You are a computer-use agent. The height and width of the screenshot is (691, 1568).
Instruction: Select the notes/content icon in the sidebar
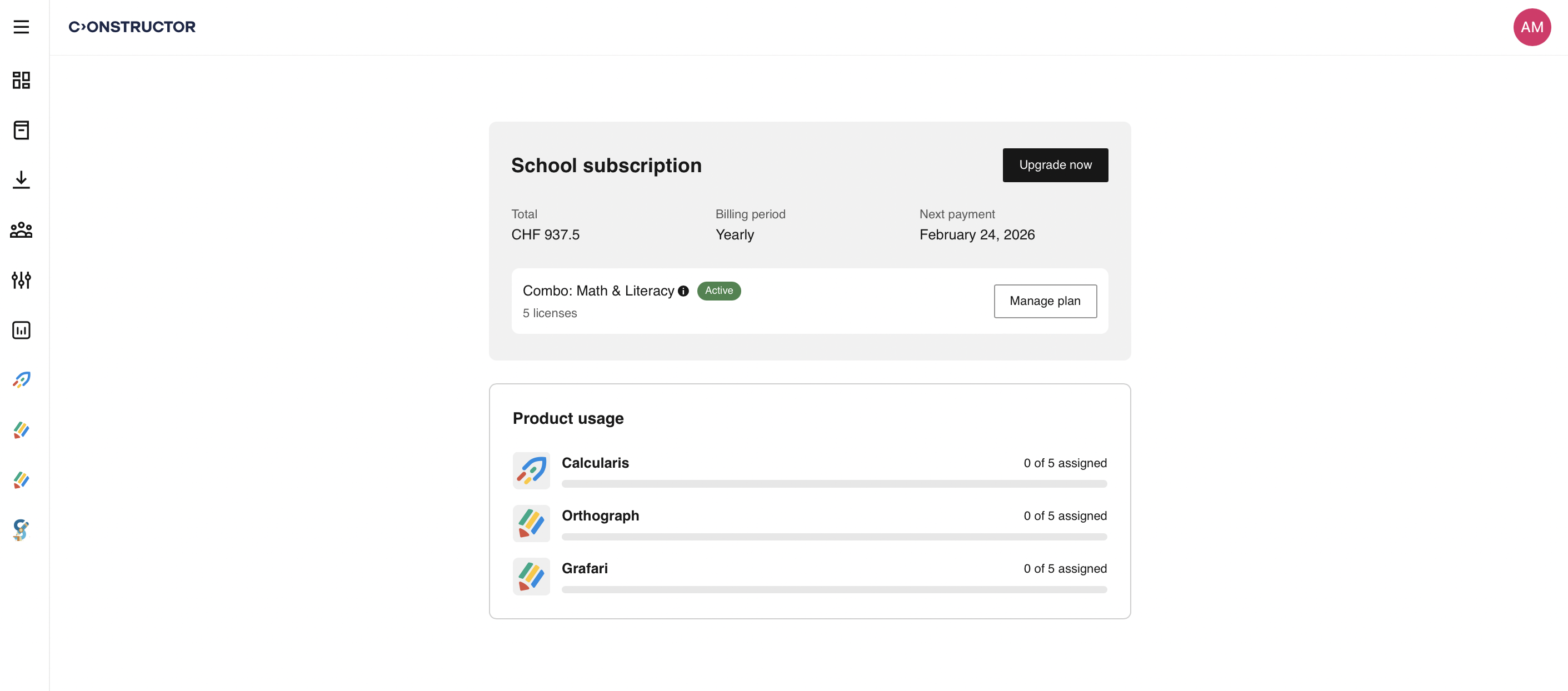point(21,130)
